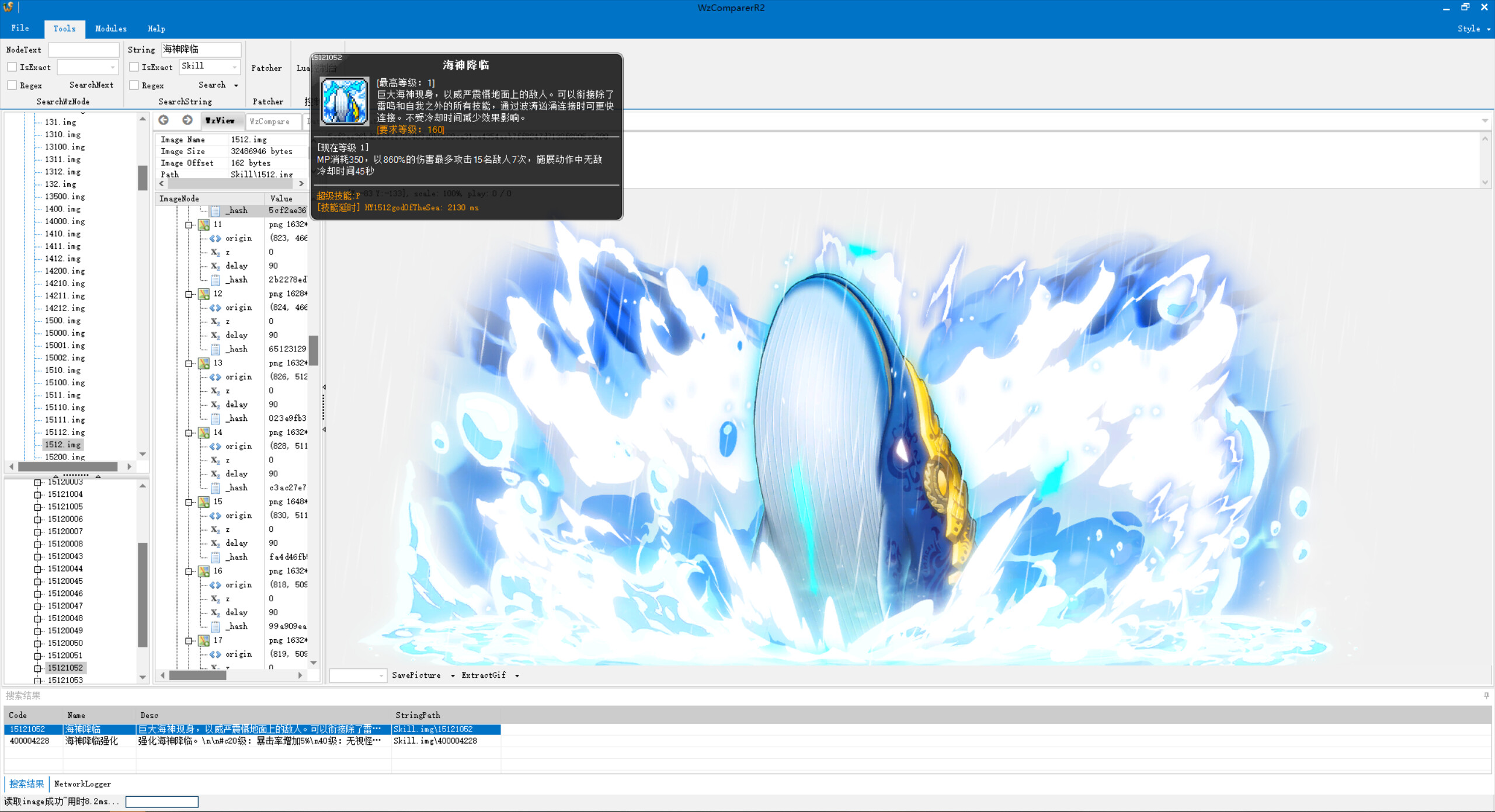Click the _hash document icon under node 11
1495x812 pixels.
tap(215, 280)
